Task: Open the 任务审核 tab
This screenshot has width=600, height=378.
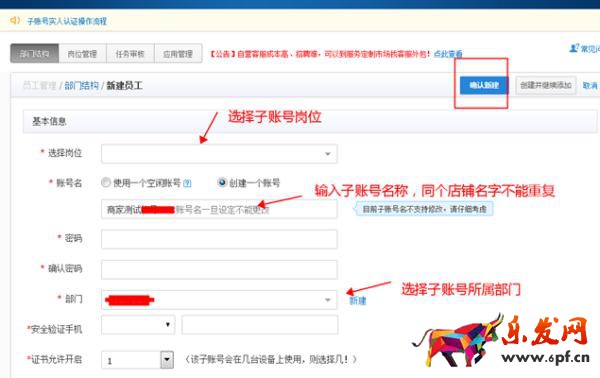Action: (130, 54)
